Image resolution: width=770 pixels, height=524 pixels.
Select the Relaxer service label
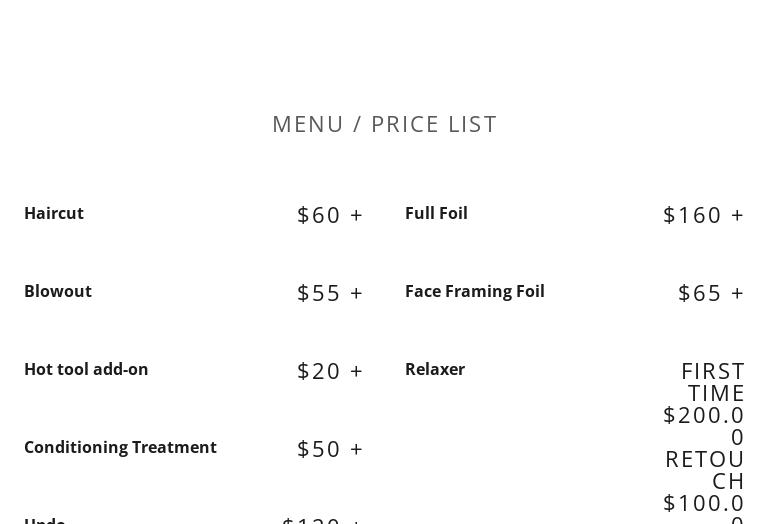[x=435, y=369]
